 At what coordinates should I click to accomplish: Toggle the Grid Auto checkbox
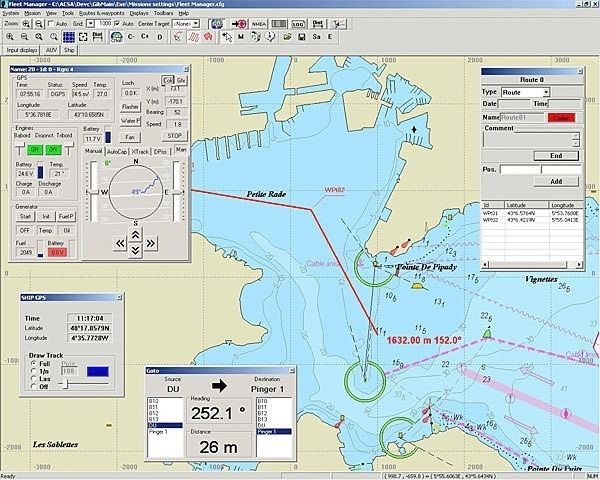(117, 24)
